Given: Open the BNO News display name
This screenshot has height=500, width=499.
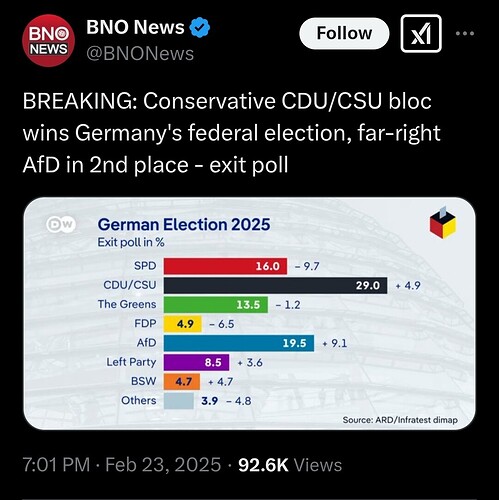Looking at the screenshot, I should coord(135,27).
